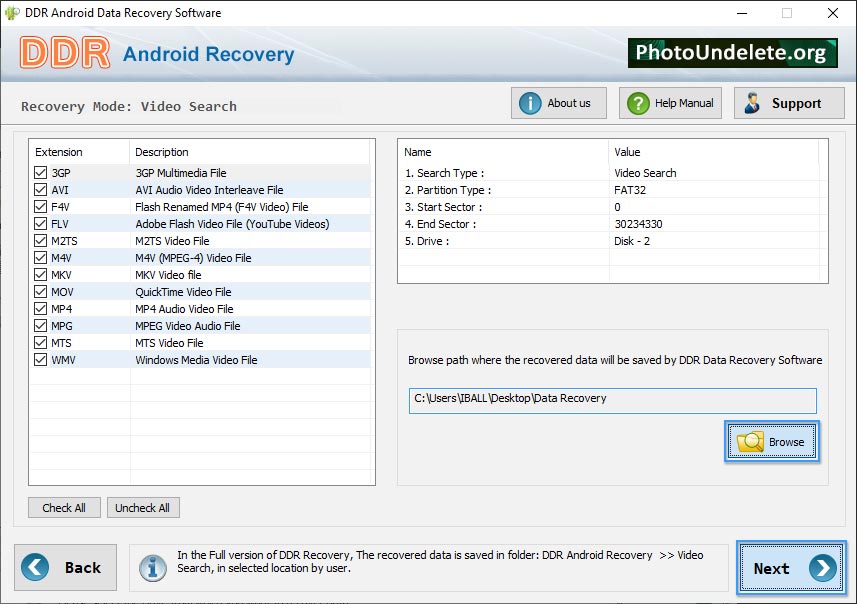Click the '3. Start Sector :' row name
This screenshot has height=604, width=857.
pos(443,207)
